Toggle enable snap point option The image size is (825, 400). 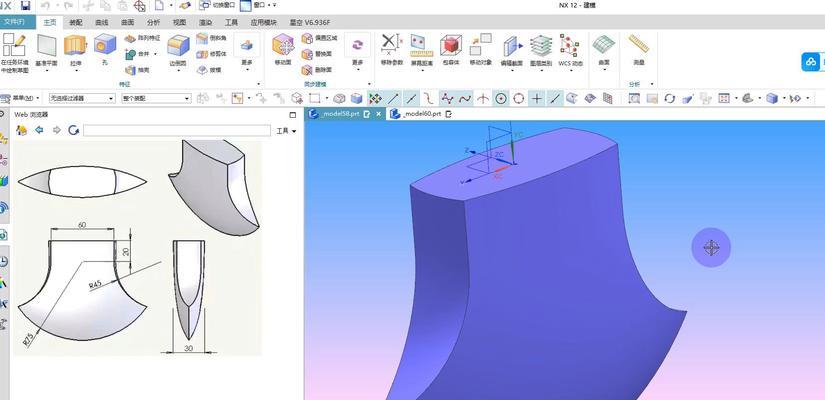coord(375,98)
